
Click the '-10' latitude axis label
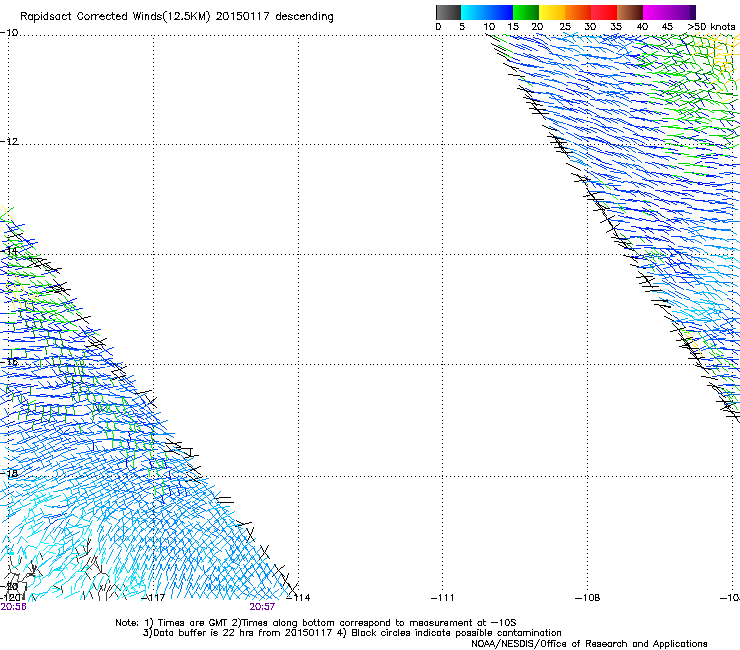pyautogui.click(x=9, y=33)
